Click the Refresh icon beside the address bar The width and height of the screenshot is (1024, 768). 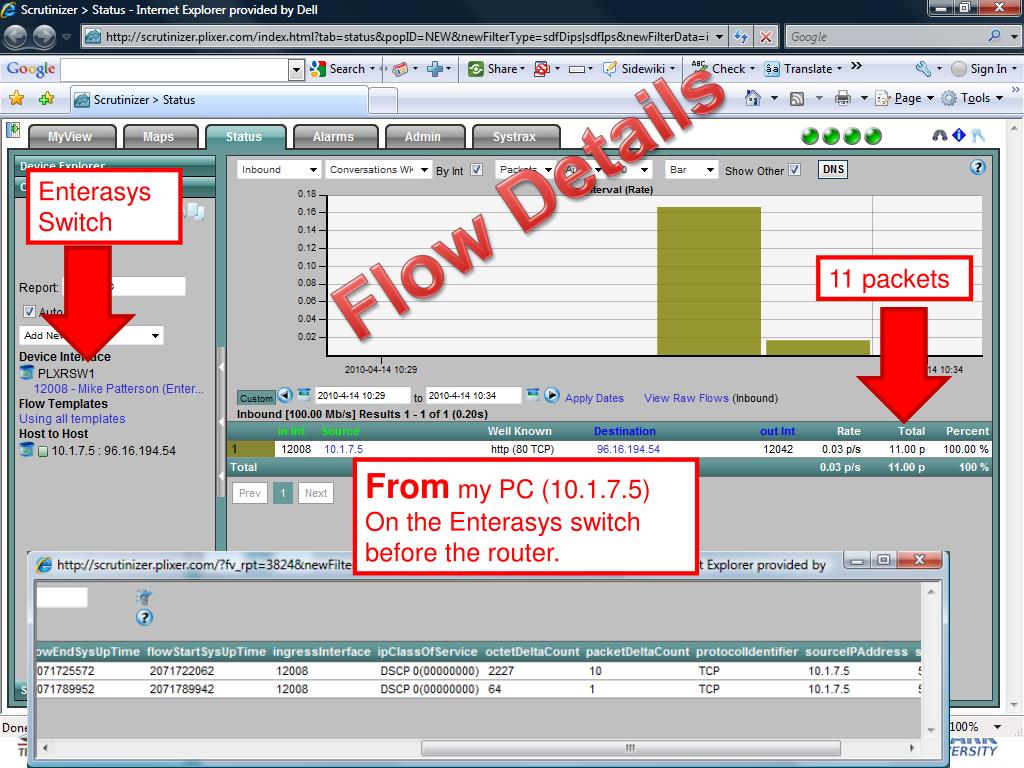(741, 37)
